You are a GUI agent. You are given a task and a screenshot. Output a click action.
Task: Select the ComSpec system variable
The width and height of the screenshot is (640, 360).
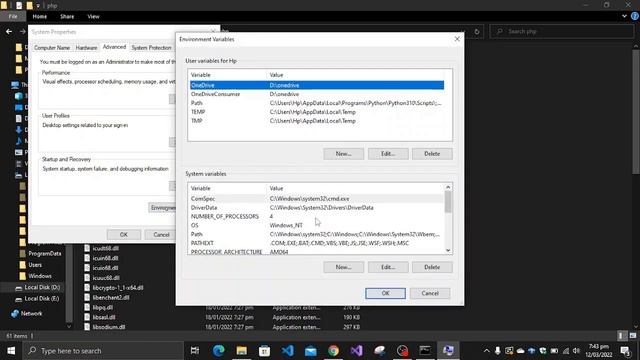coord(317,198)
